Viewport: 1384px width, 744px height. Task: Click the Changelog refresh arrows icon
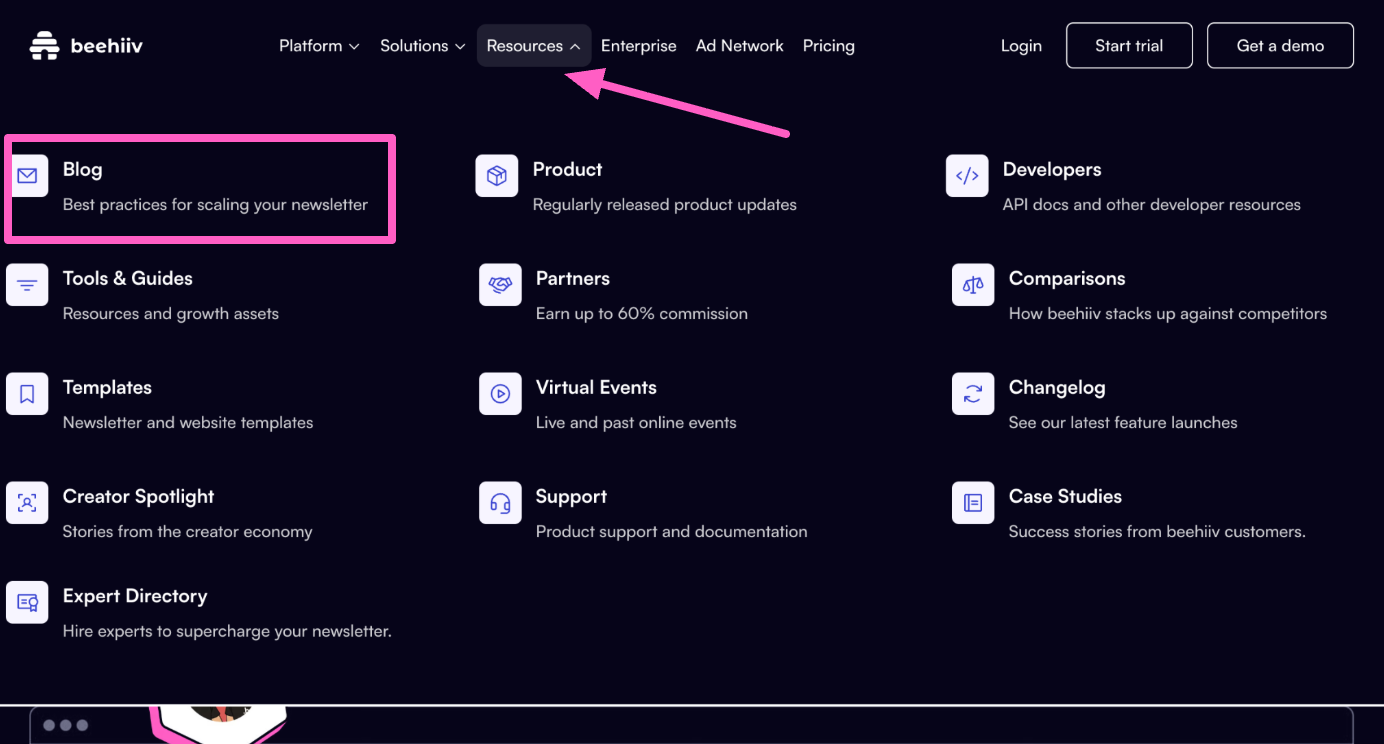pos(973,394)
